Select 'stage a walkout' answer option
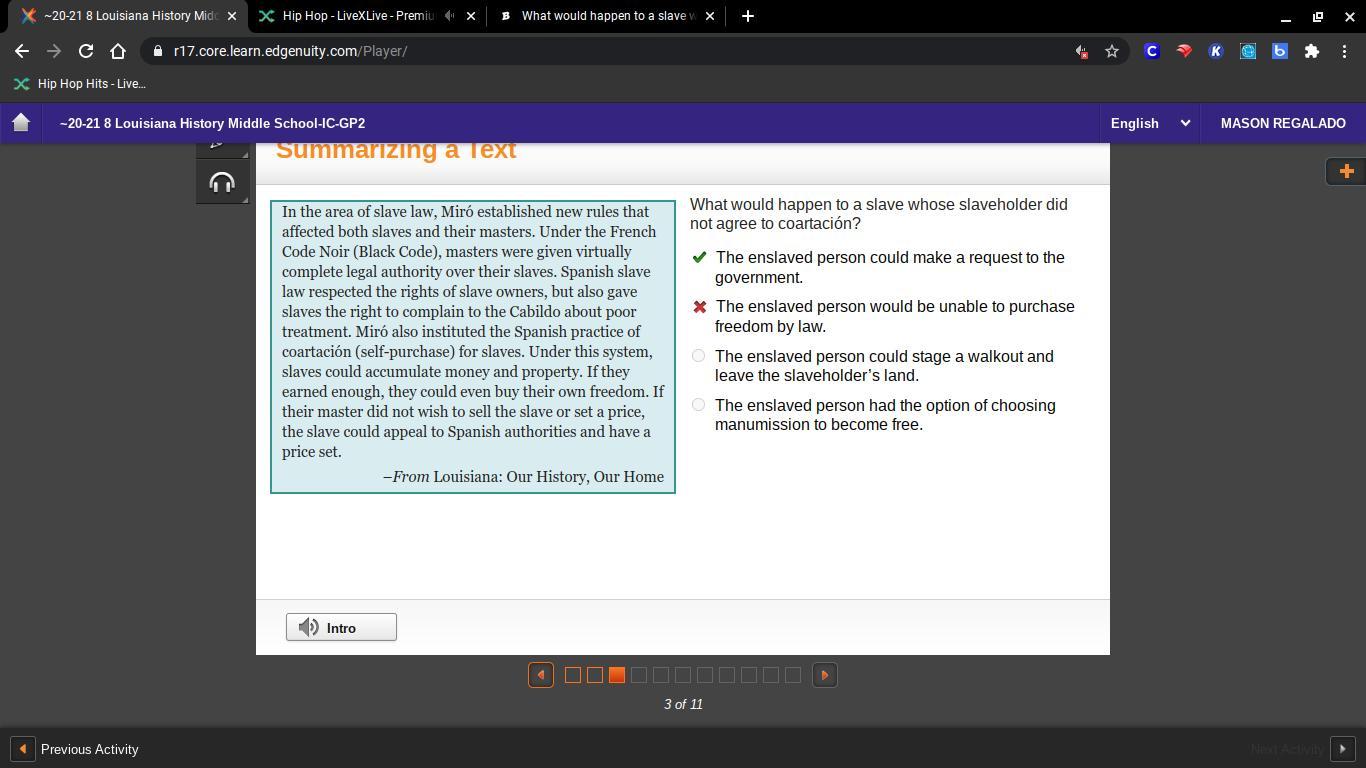1366x768 pixels. click(698, 356)
